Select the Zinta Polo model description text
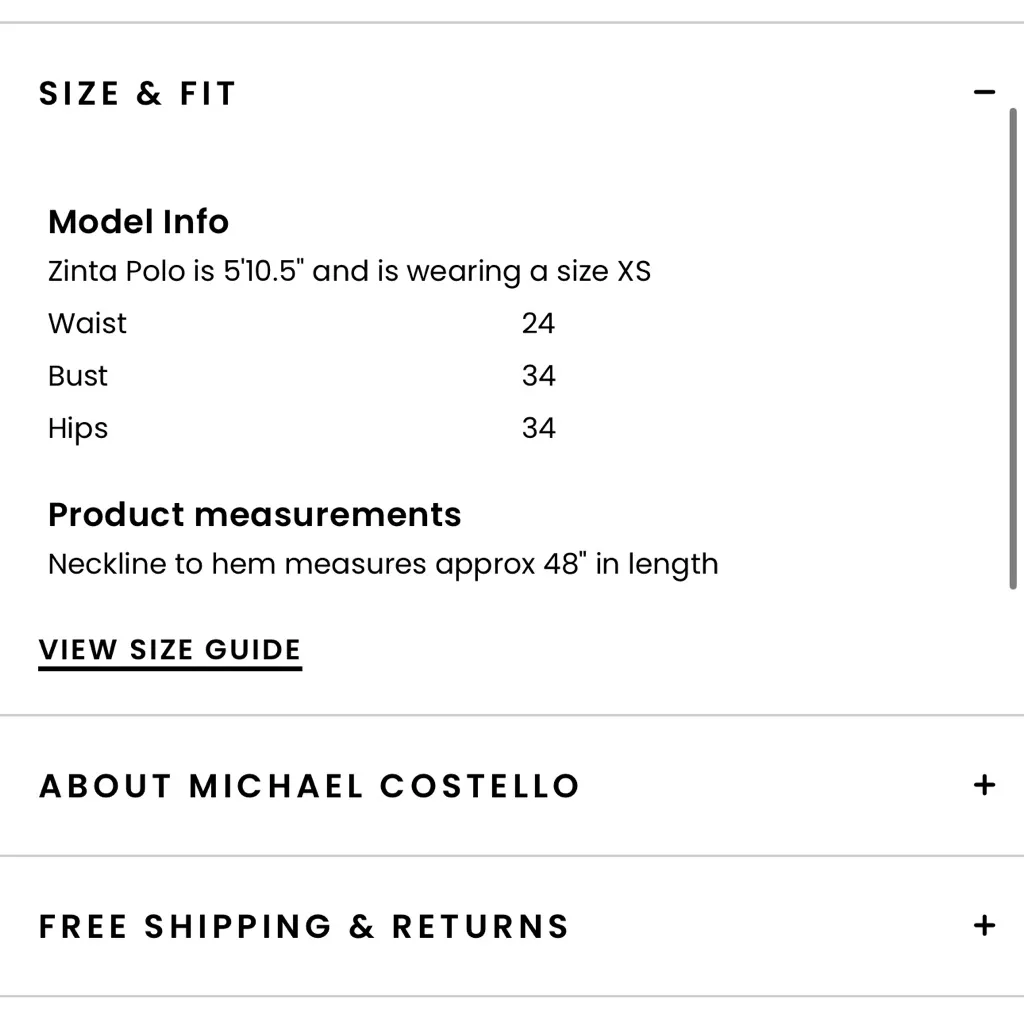 click(x=349, y=270)
